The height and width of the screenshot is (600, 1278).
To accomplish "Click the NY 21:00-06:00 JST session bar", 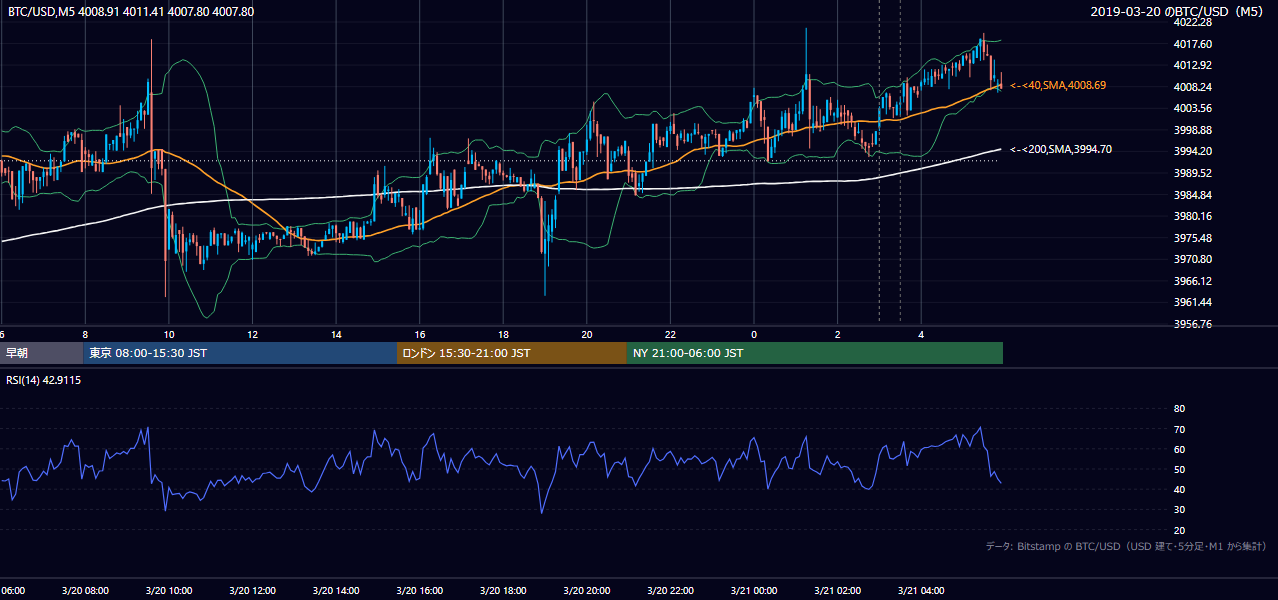I will click(x=815, y=353).
